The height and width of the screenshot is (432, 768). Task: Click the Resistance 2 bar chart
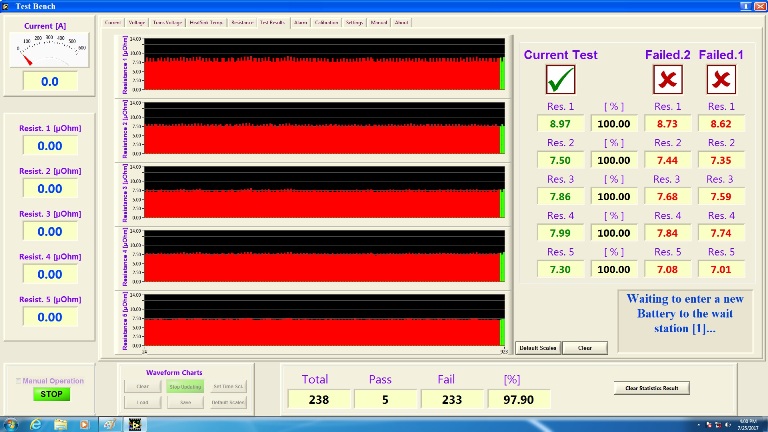(x=324, y=128)
